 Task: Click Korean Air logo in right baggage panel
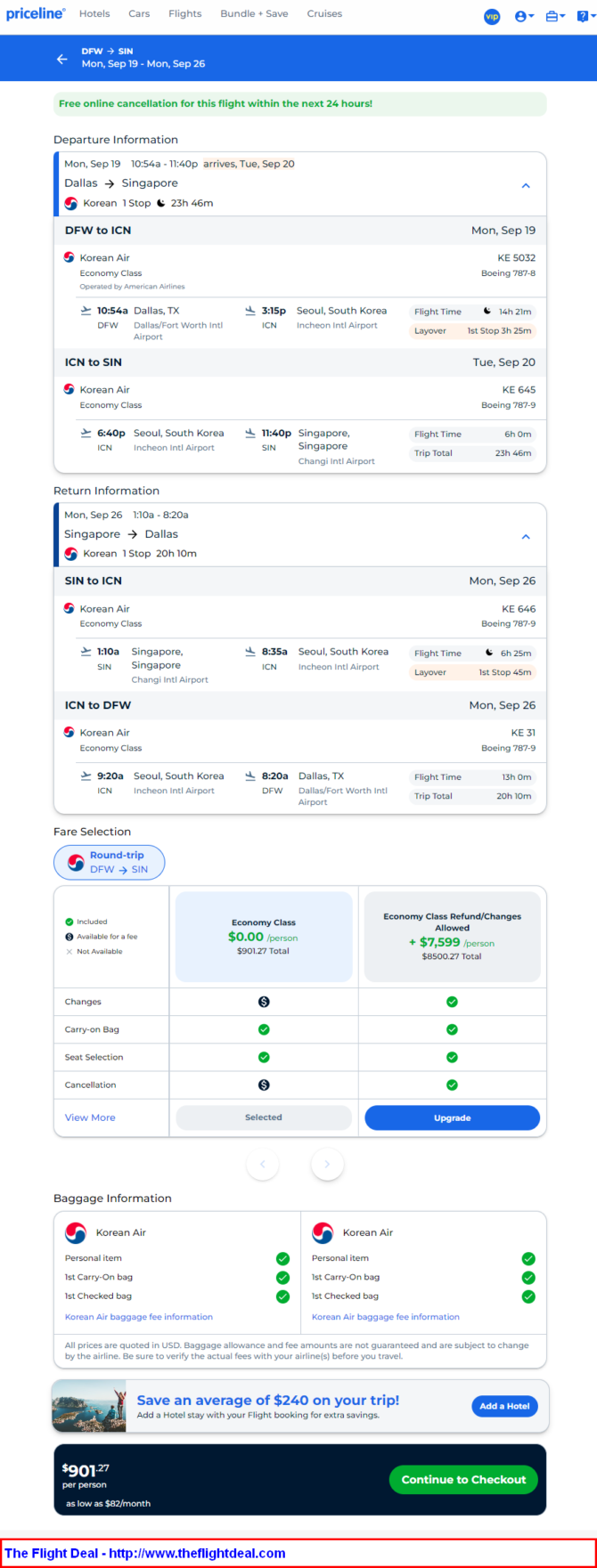pyautogui.click(x=323, y=1232)
